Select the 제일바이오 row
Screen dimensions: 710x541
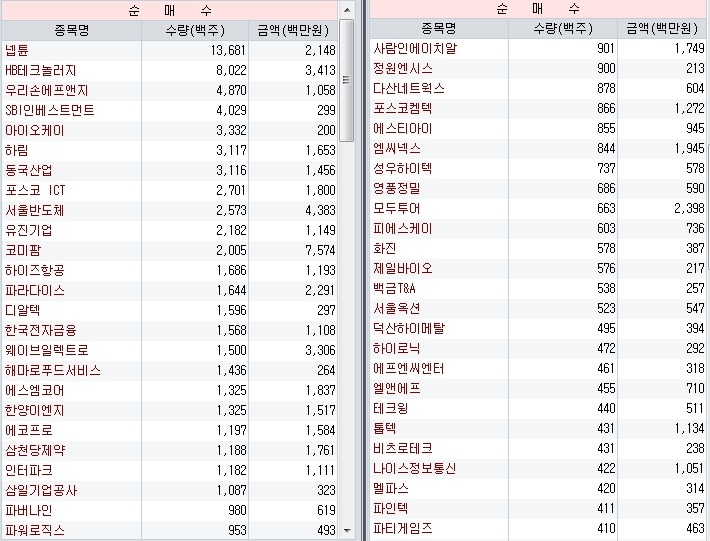point(538,268)
